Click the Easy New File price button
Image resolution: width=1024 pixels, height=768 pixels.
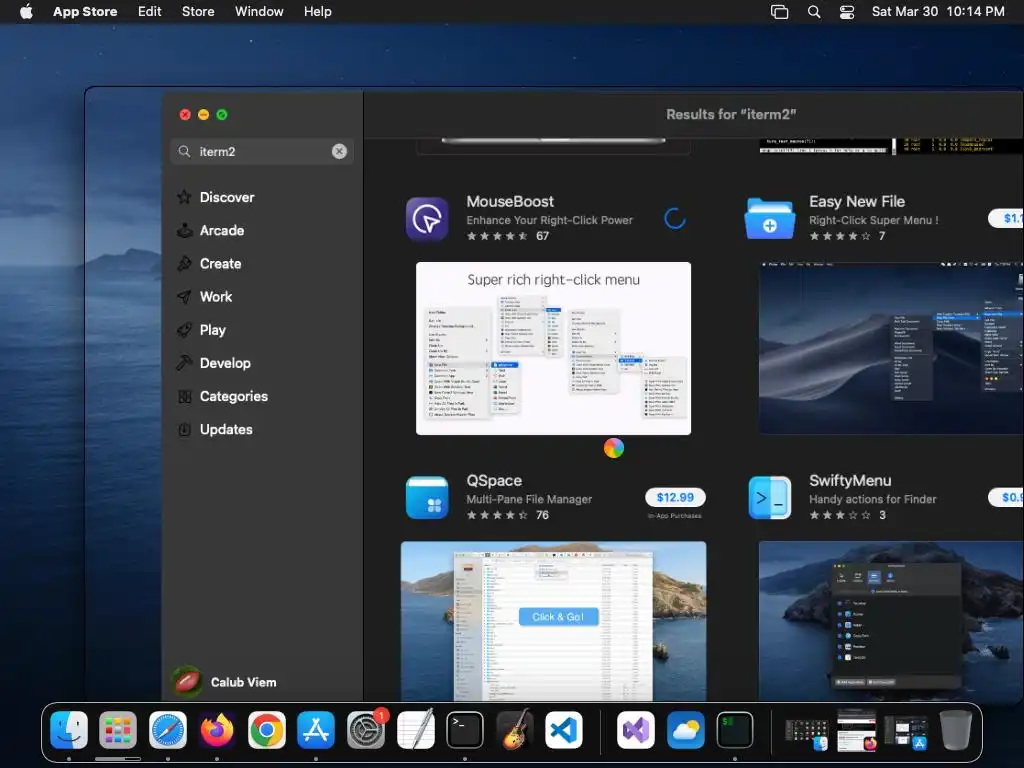(1006, 218)
